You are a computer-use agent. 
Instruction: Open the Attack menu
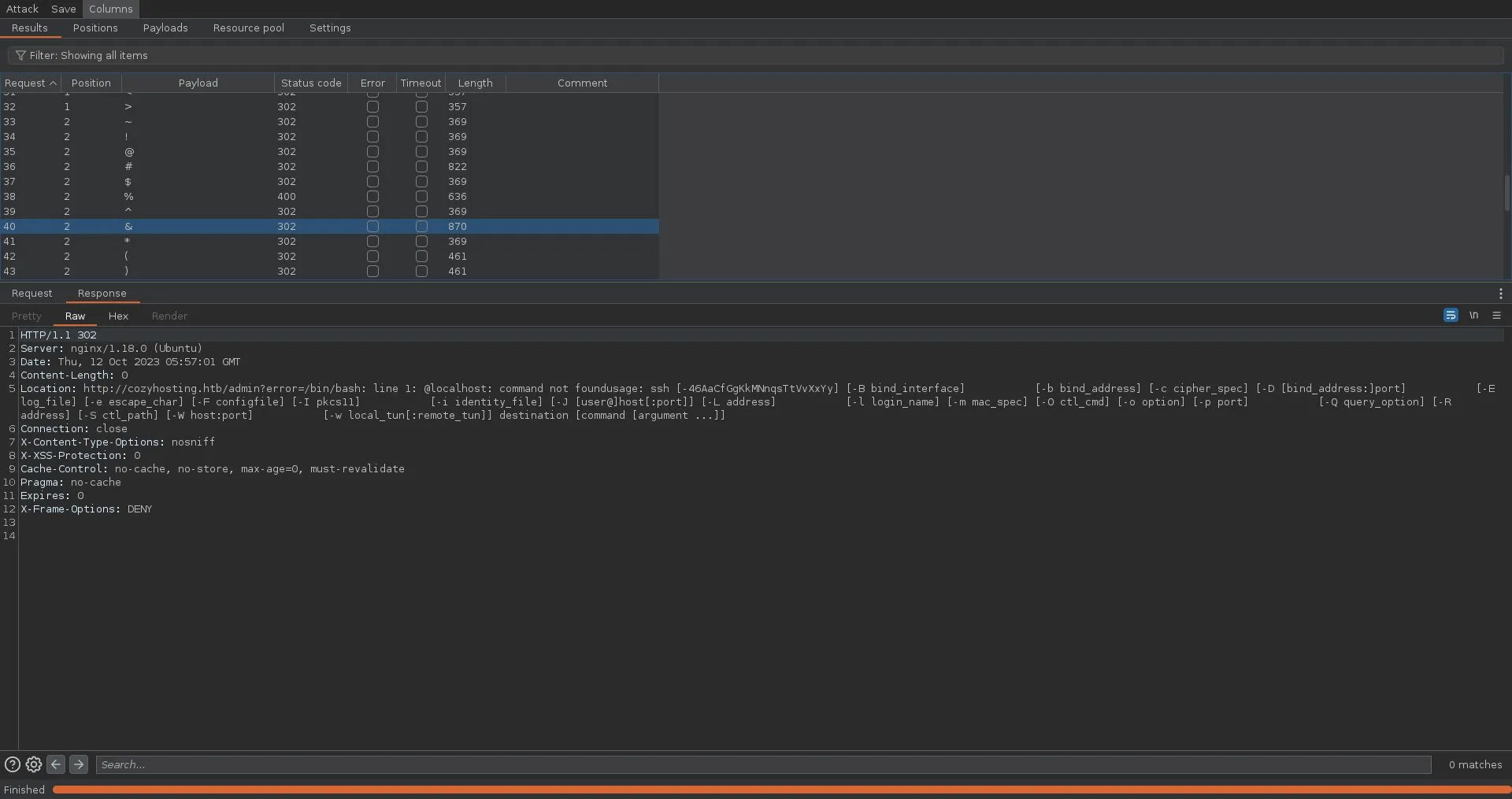22,9
